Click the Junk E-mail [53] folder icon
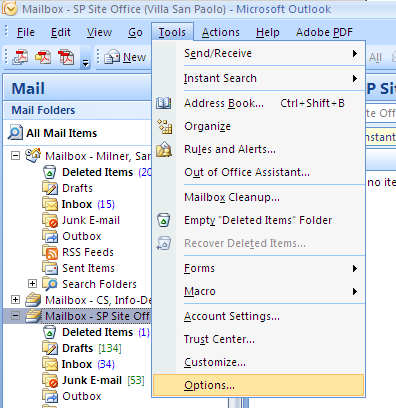The width and height of the screenshot is (396, 408). tap(50, 380)
